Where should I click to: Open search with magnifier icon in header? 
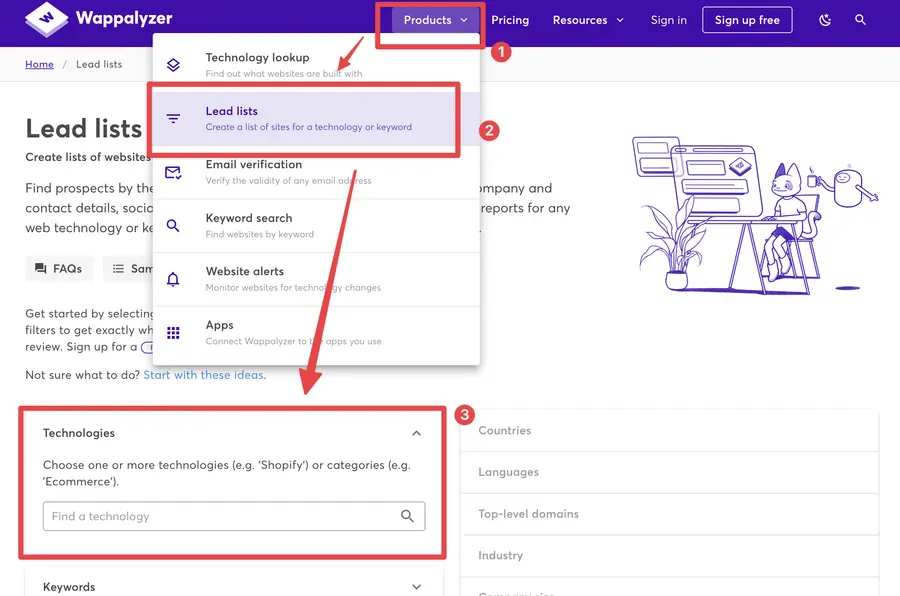coord(860,20)
